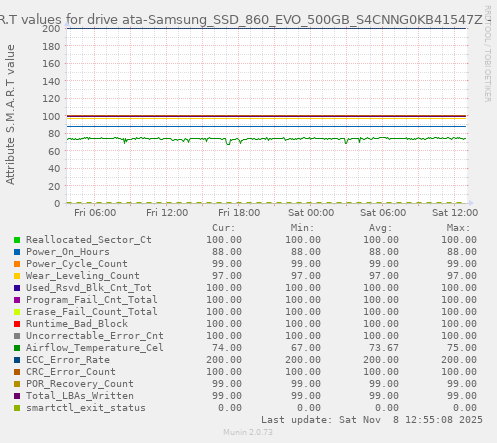
Task: Click the Wear_Leveling_Count yellow legend swatch
Action: (x=17, y=276)
